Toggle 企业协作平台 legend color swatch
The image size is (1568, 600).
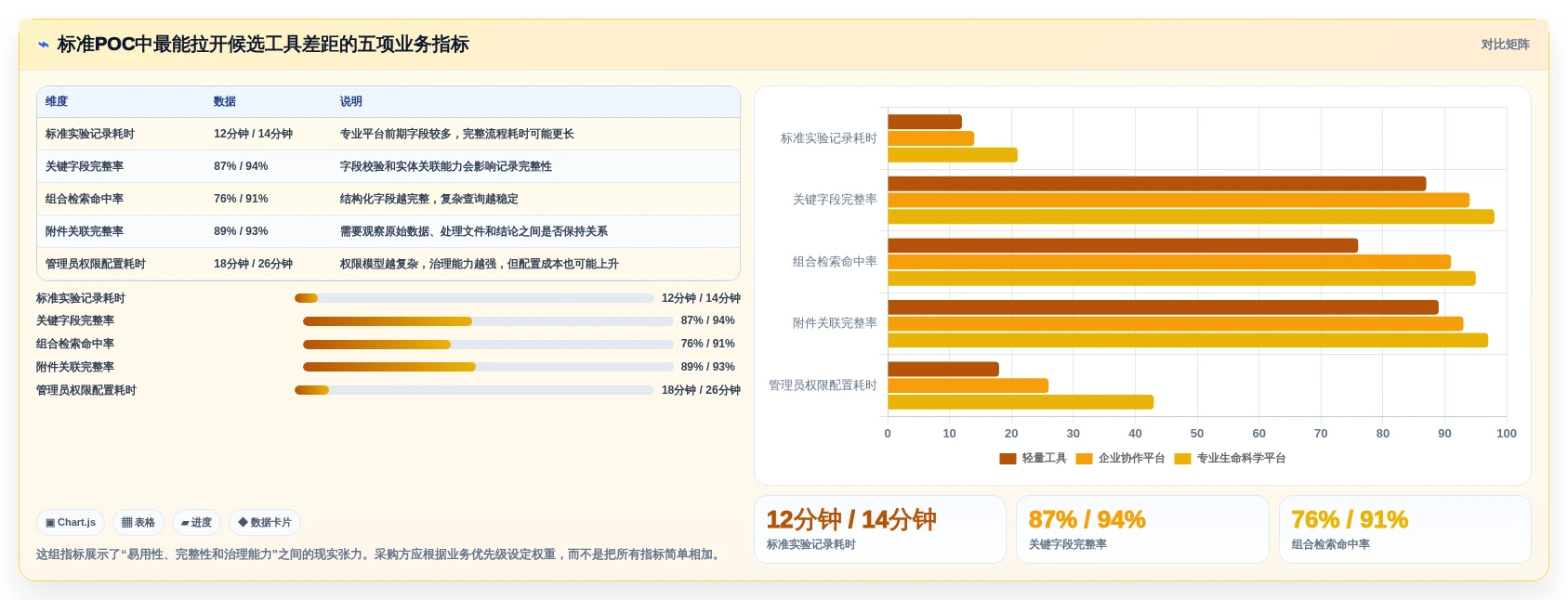(x=1084, y=459)
